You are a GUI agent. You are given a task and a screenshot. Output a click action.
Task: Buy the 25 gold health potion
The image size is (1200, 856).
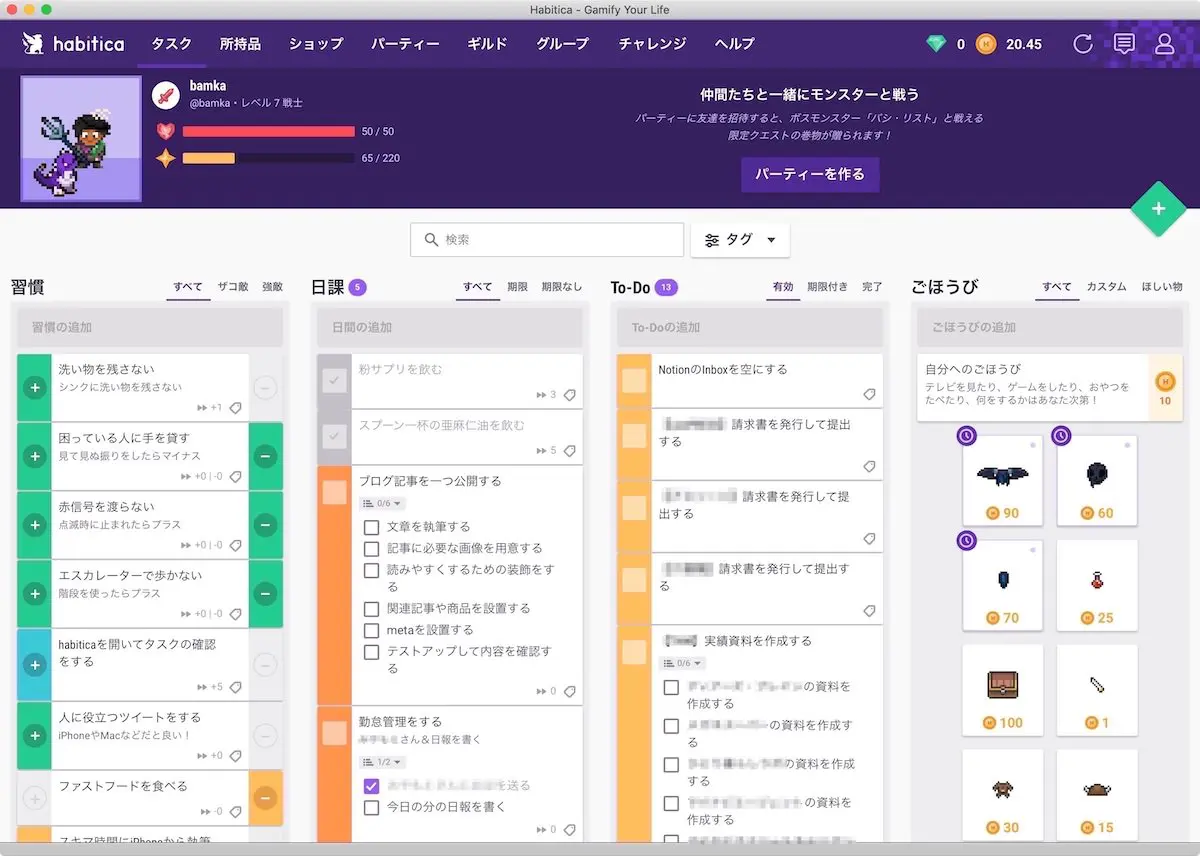click(1097, 585)
